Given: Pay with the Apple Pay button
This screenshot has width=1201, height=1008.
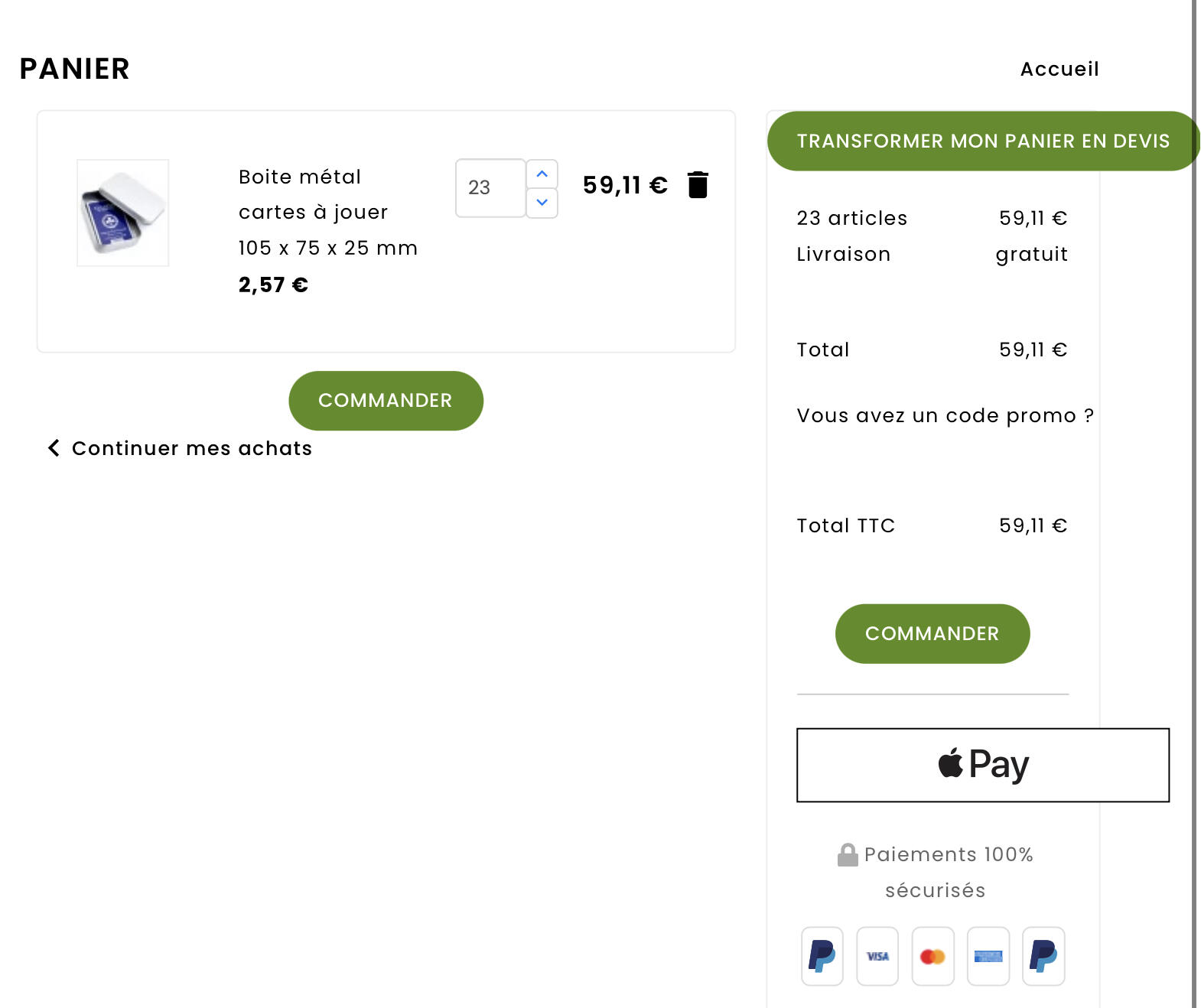Looking at the screenshot, I should 983,765.
